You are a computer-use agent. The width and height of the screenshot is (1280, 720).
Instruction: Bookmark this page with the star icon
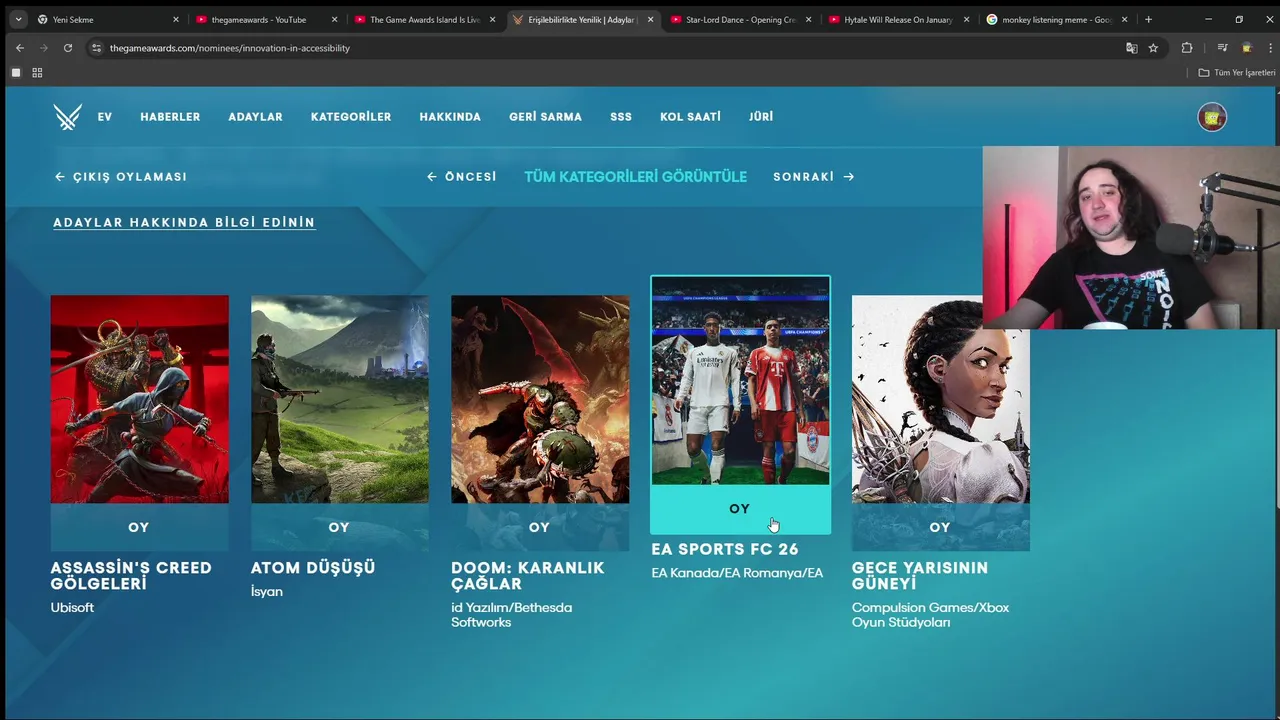pos(1153,48)
